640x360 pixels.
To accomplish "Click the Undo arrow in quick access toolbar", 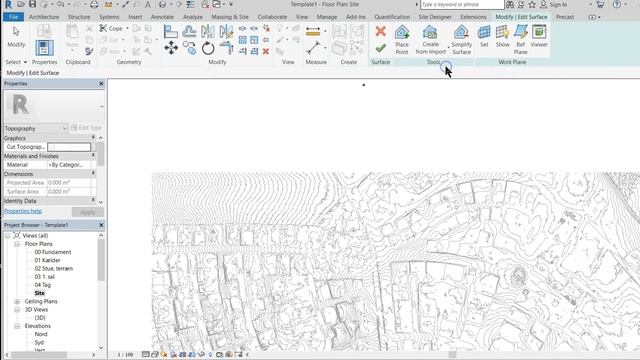I will [x=60, y=4].
